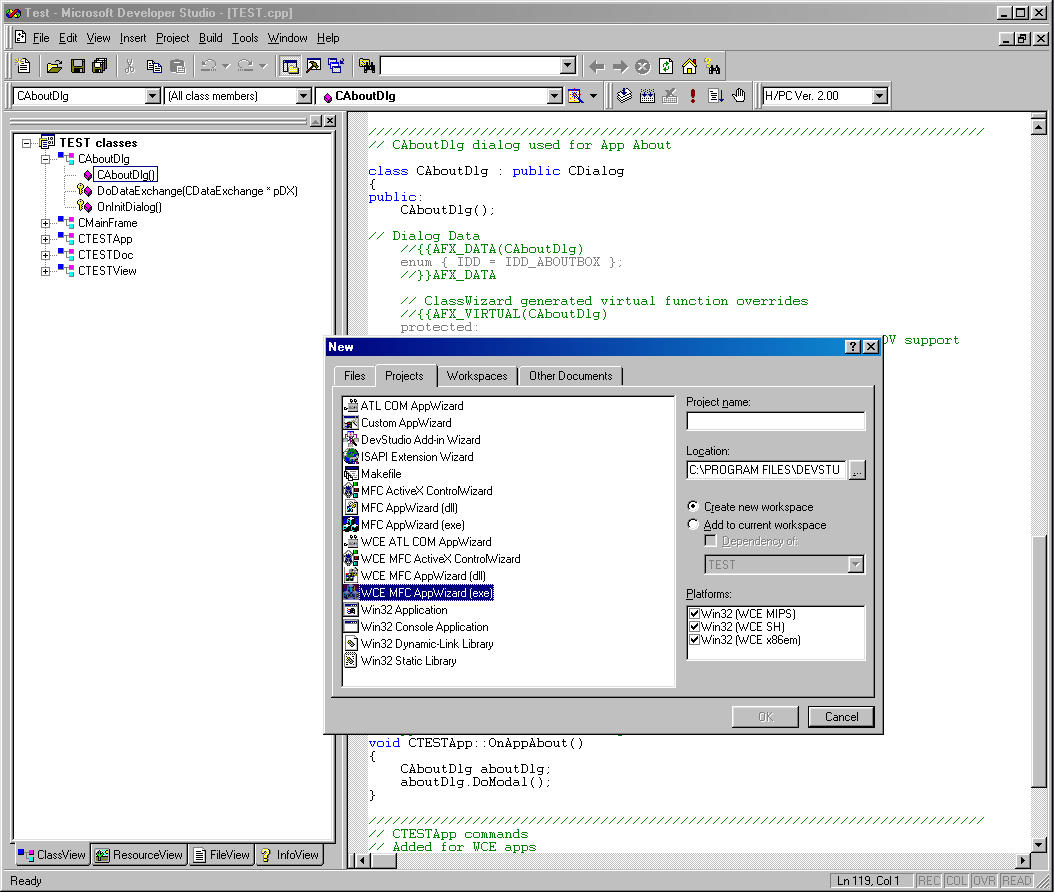Uncheck the Win32 (WCE x86em) platform
Screen dimensions: 1054x892
click(694, 640)
